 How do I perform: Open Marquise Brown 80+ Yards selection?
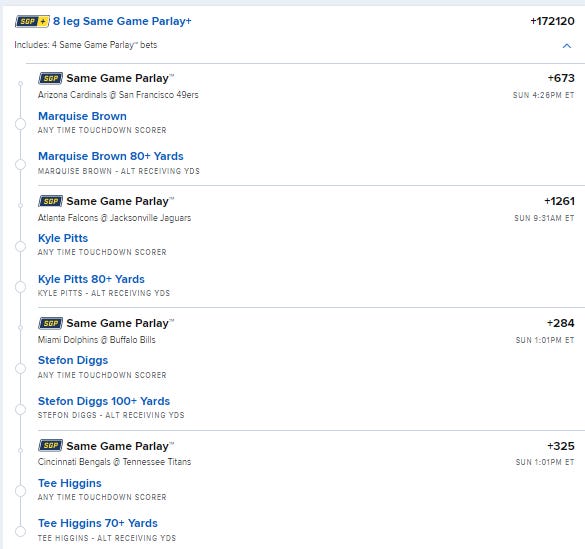tap(111, 156)
